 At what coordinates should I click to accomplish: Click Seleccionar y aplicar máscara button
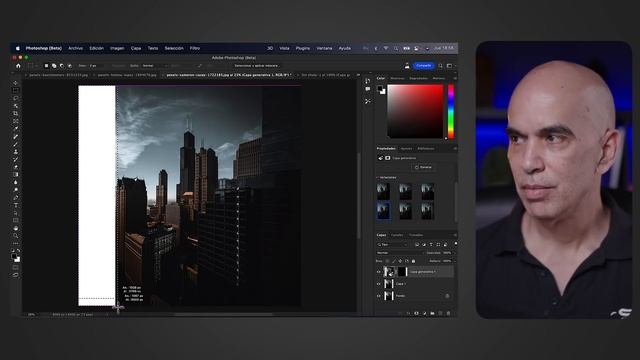click(256, 66)
